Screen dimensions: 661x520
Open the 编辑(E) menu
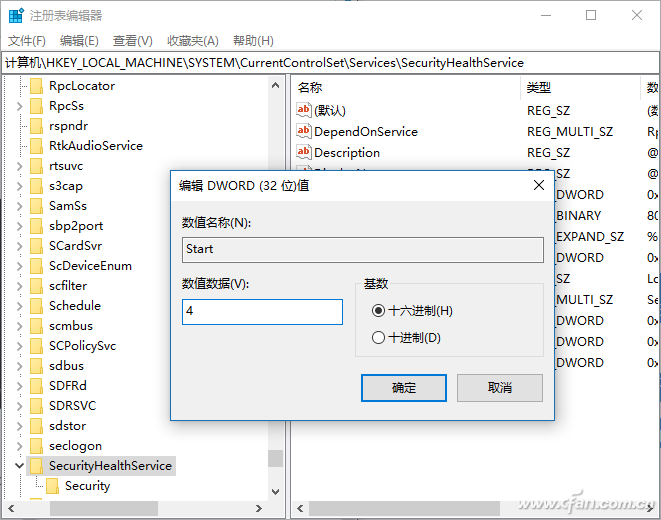(x=79, y=41)
